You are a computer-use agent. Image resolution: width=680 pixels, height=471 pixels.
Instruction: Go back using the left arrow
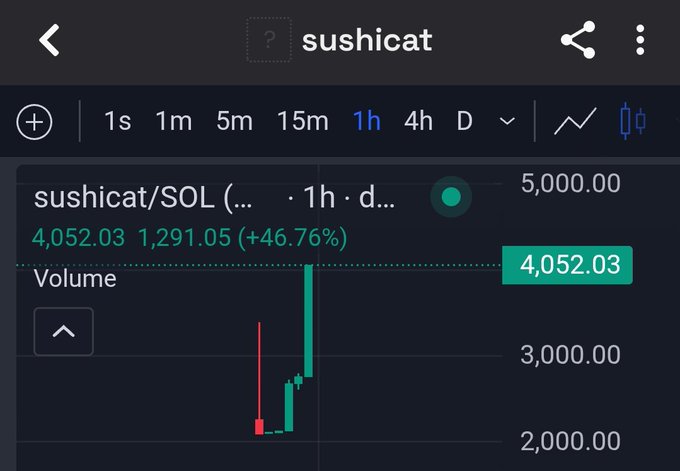(x=49, y=40)
